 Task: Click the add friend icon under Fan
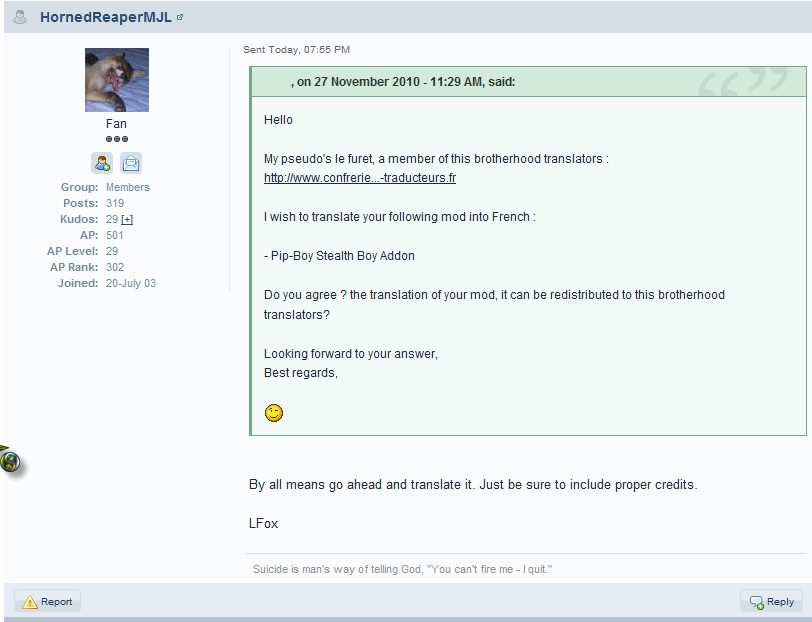102,163
